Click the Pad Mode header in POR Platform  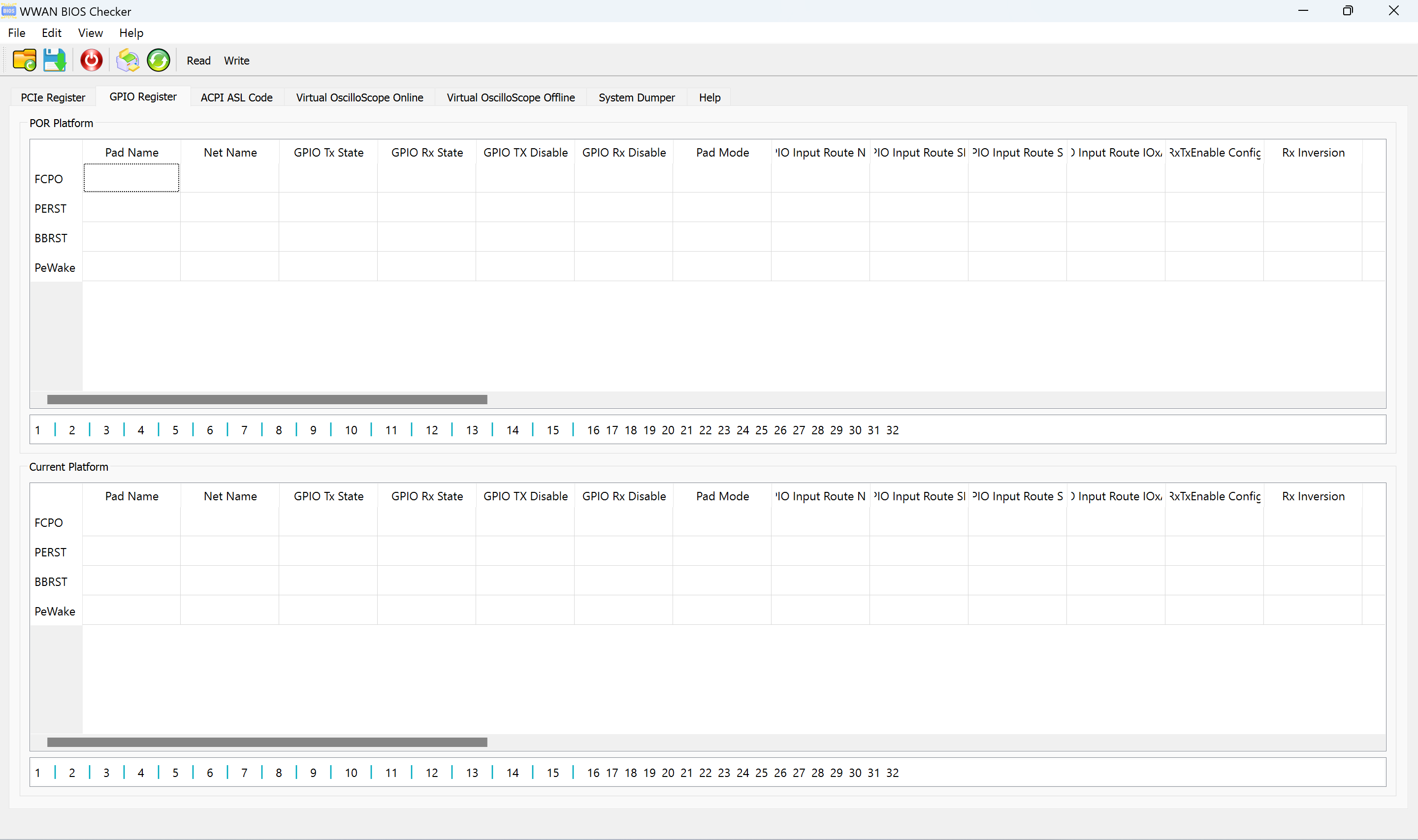coord(722,152)
